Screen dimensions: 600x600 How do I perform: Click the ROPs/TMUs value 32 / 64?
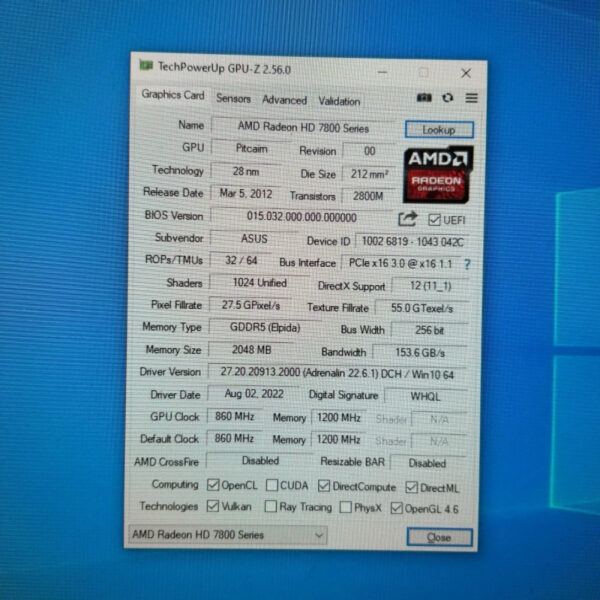click(241, 261)
